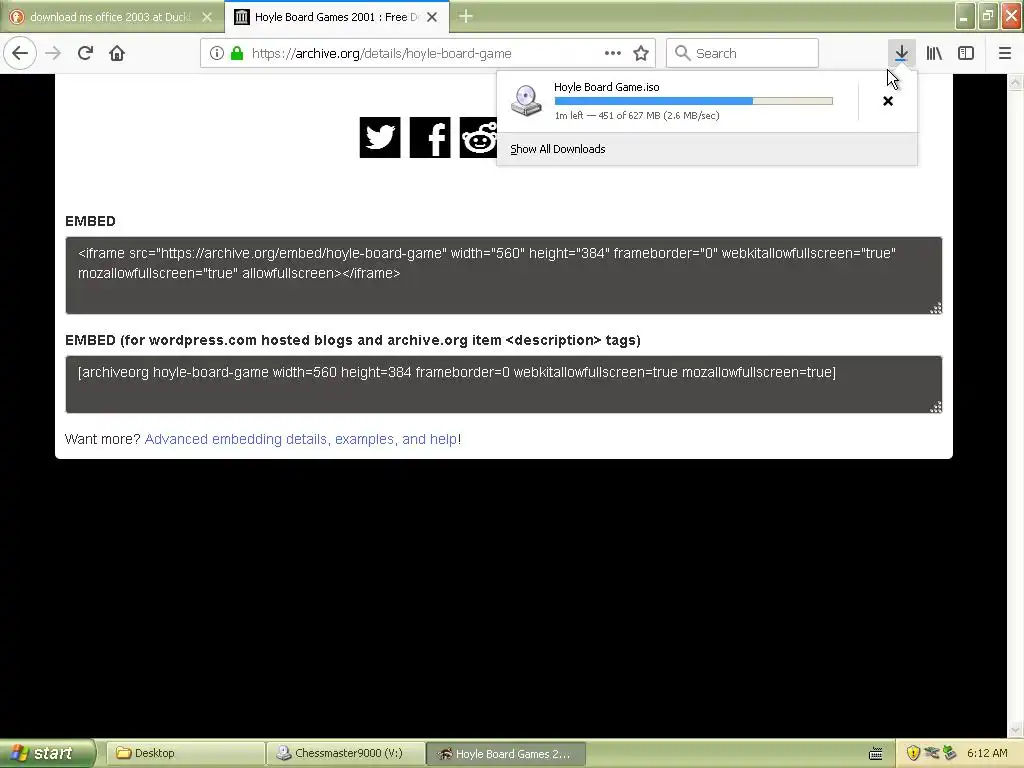Share the item on Reddit
Viewport: 1024px width, 768px height.
tap(478, 137)
